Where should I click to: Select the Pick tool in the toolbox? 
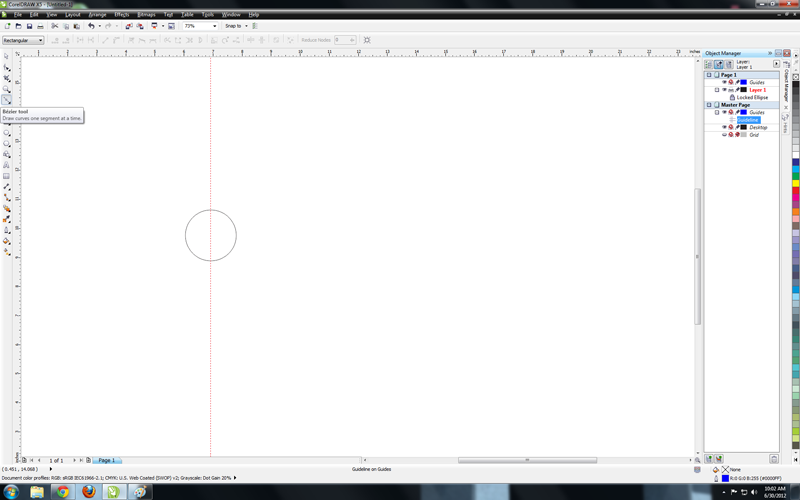(7, 56)
